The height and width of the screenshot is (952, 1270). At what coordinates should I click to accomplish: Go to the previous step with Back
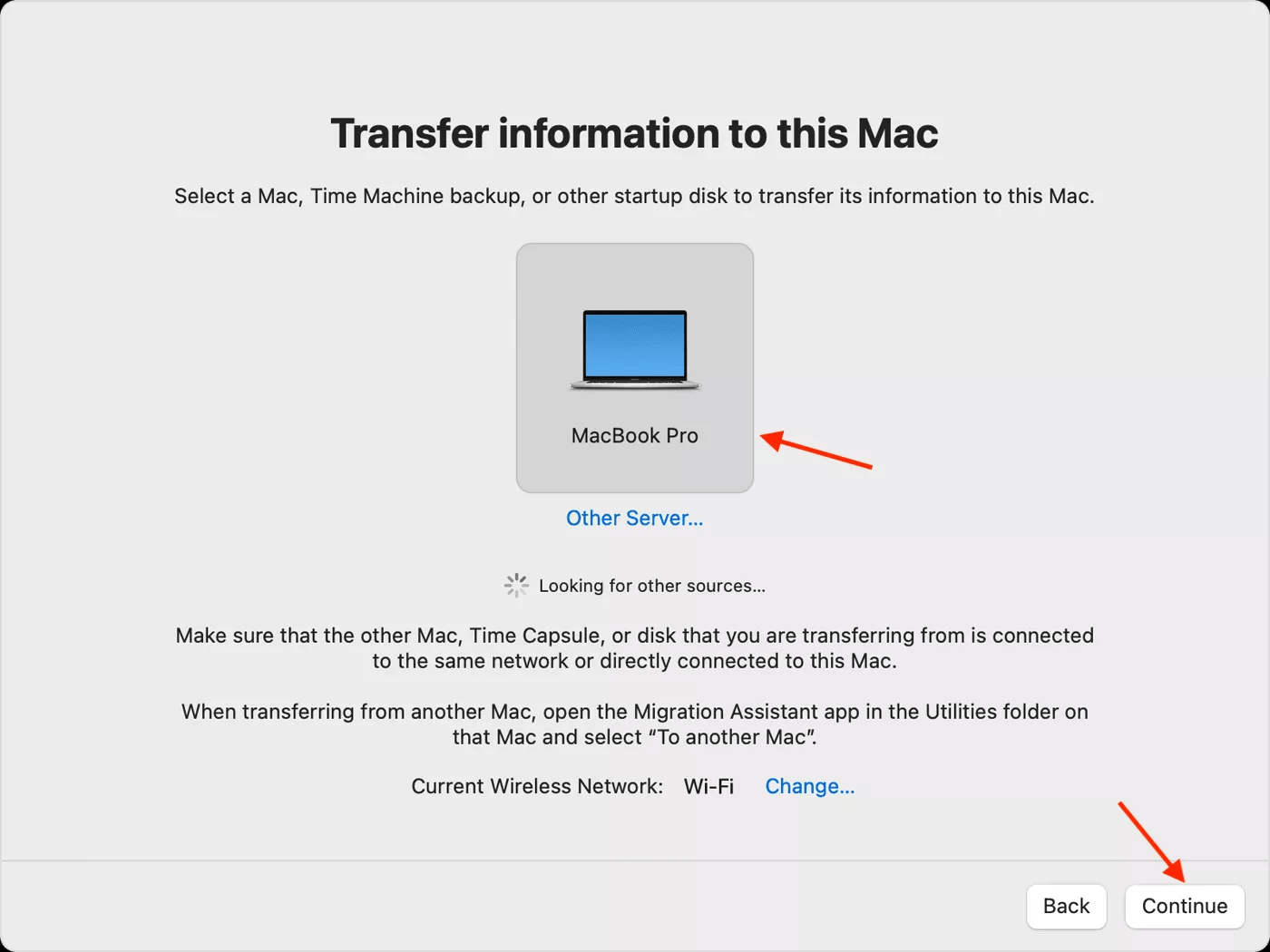point(1067,907)
